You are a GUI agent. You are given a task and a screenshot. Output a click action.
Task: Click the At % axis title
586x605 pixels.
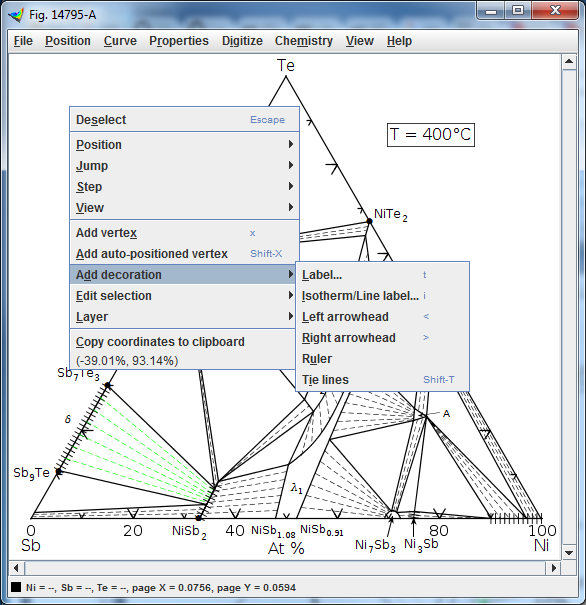pyautogui.click(x=286, y=548)
